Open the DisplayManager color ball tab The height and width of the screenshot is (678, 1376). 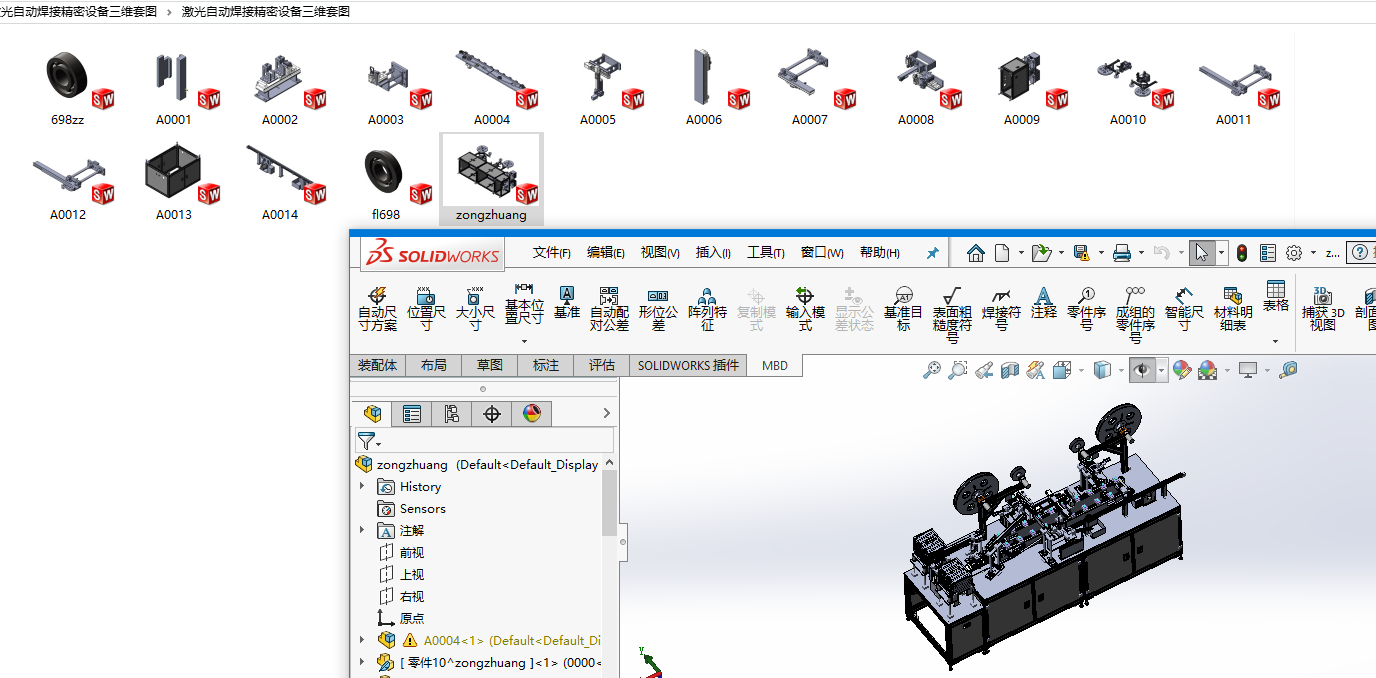click(x=532, y=414)
